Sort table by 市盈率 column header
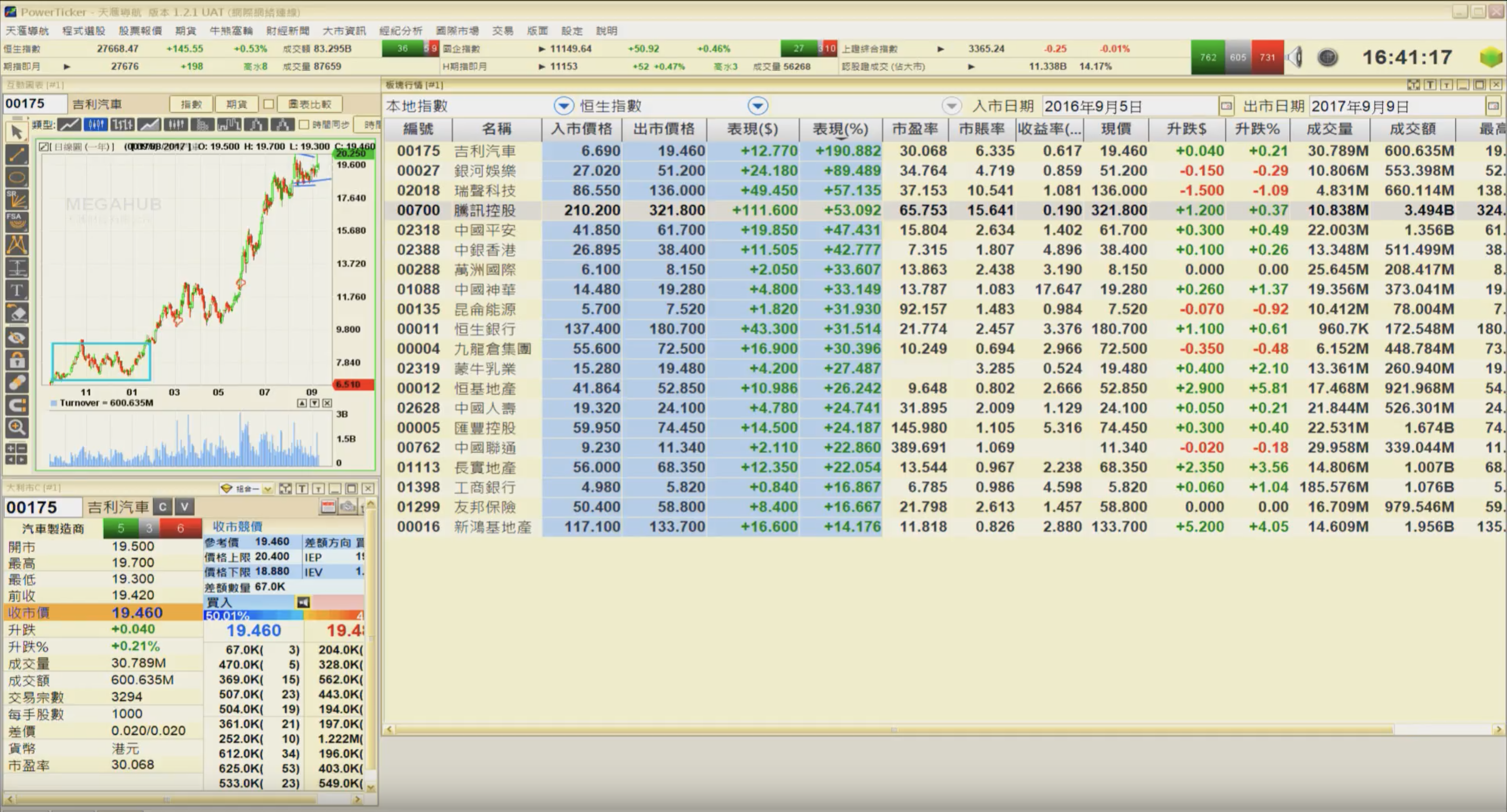This screenshot has height=812, width=1507. (x=915, y=129)
